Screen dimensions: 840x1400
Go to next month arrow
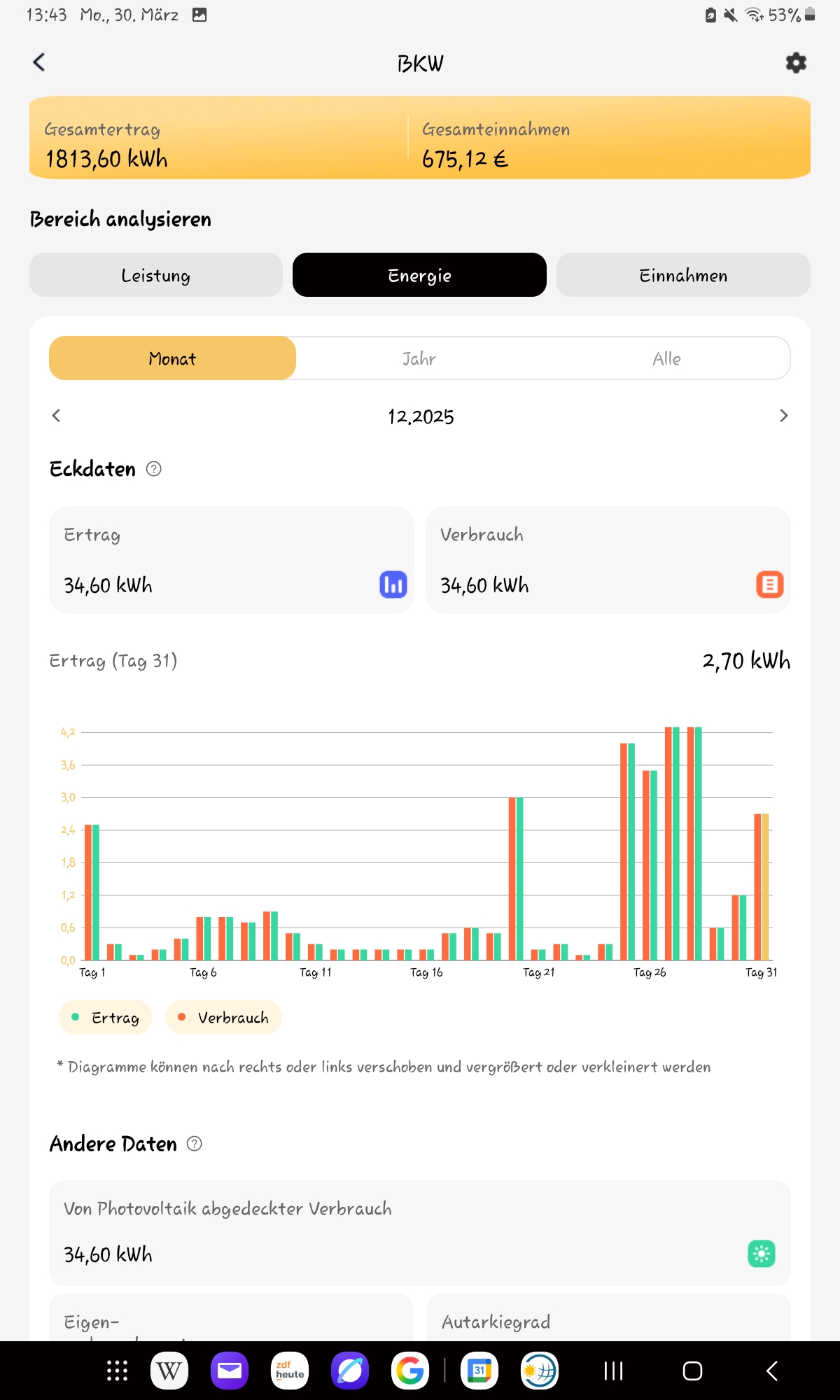783,416
